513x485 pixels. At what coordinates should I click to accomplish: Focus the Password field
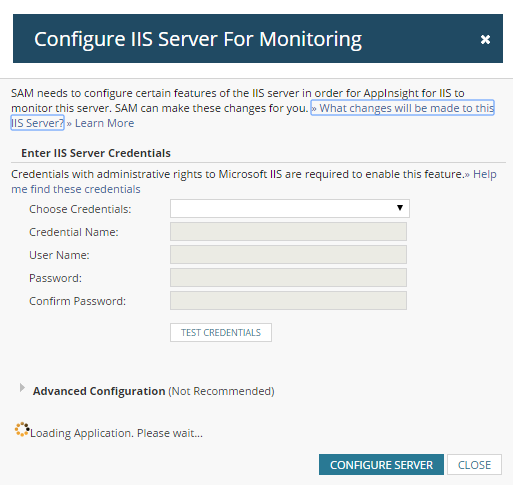[288, 278]
